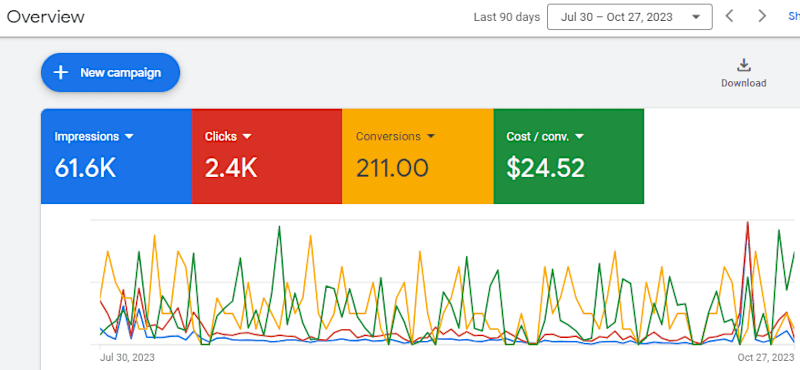Viewport: 800px width, 370px height.
Task: Go to next date range arrow
Action: click(x=762, y=16)
